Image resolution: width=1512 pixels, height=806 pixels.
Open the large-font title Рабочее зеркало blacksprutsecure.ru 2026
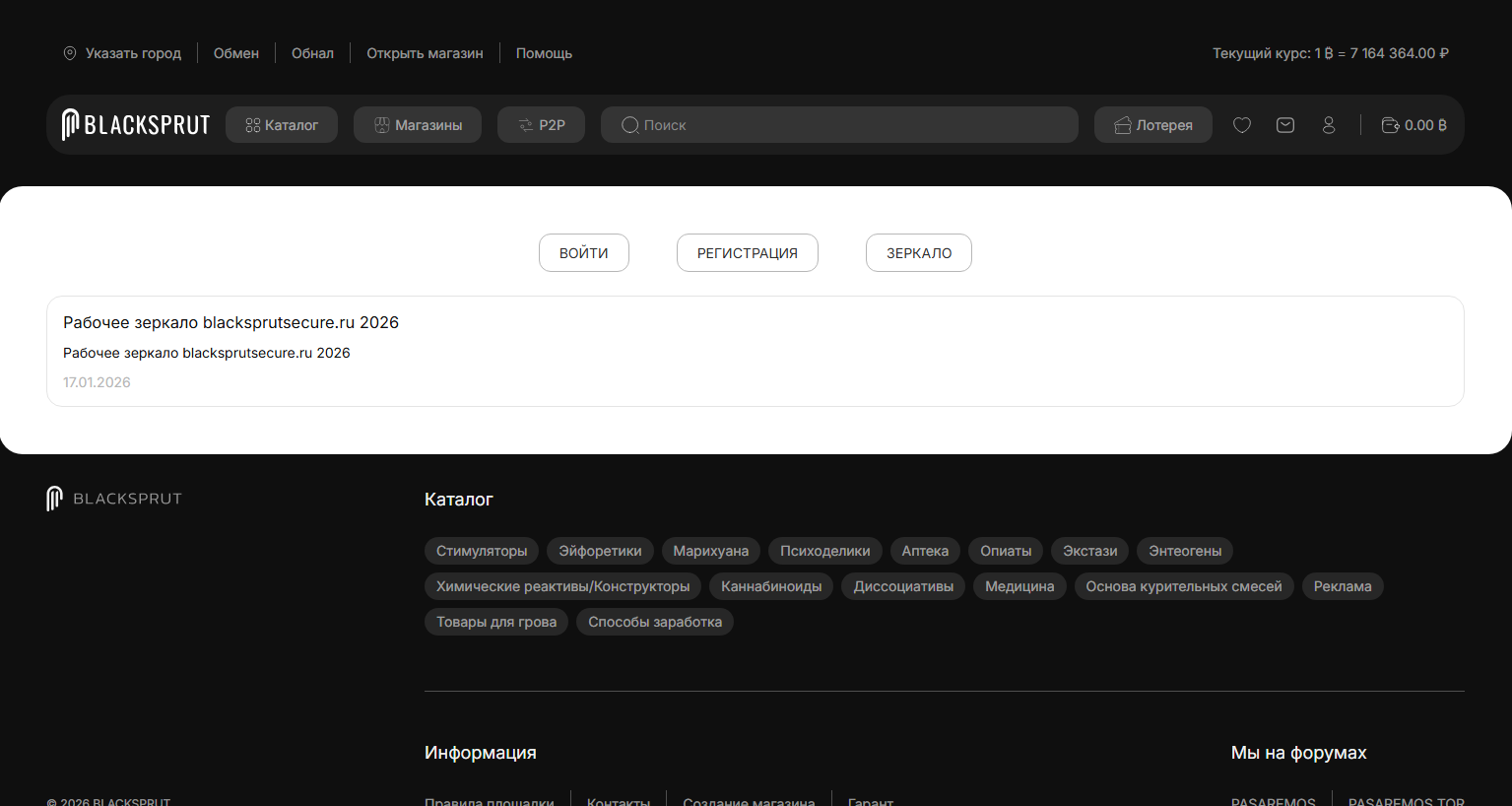[x=230, y=322]
